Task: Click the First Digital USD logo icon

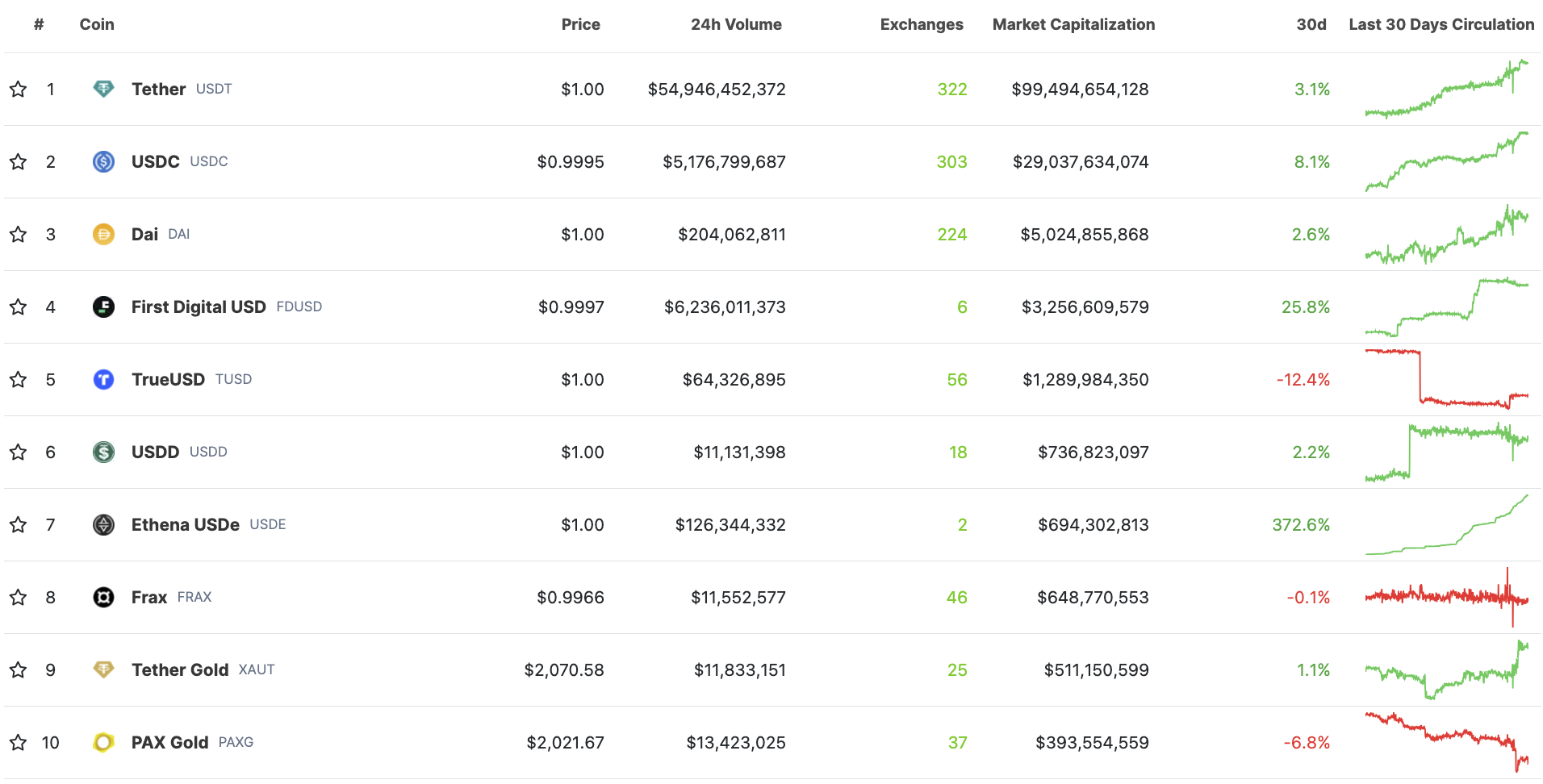Action: [103, 307]
